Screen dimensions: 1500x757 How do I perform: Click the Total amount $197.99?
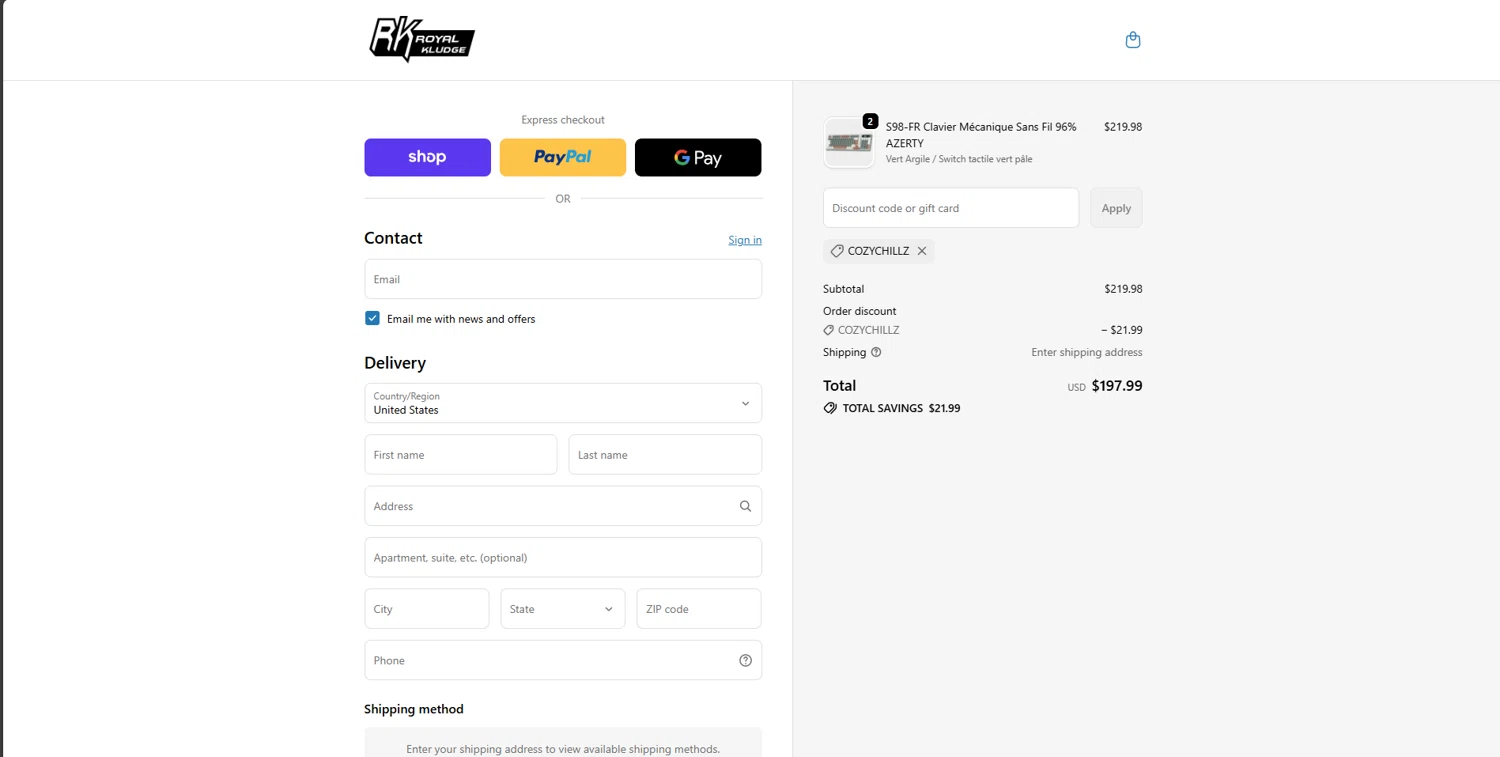click(1117, 386)
